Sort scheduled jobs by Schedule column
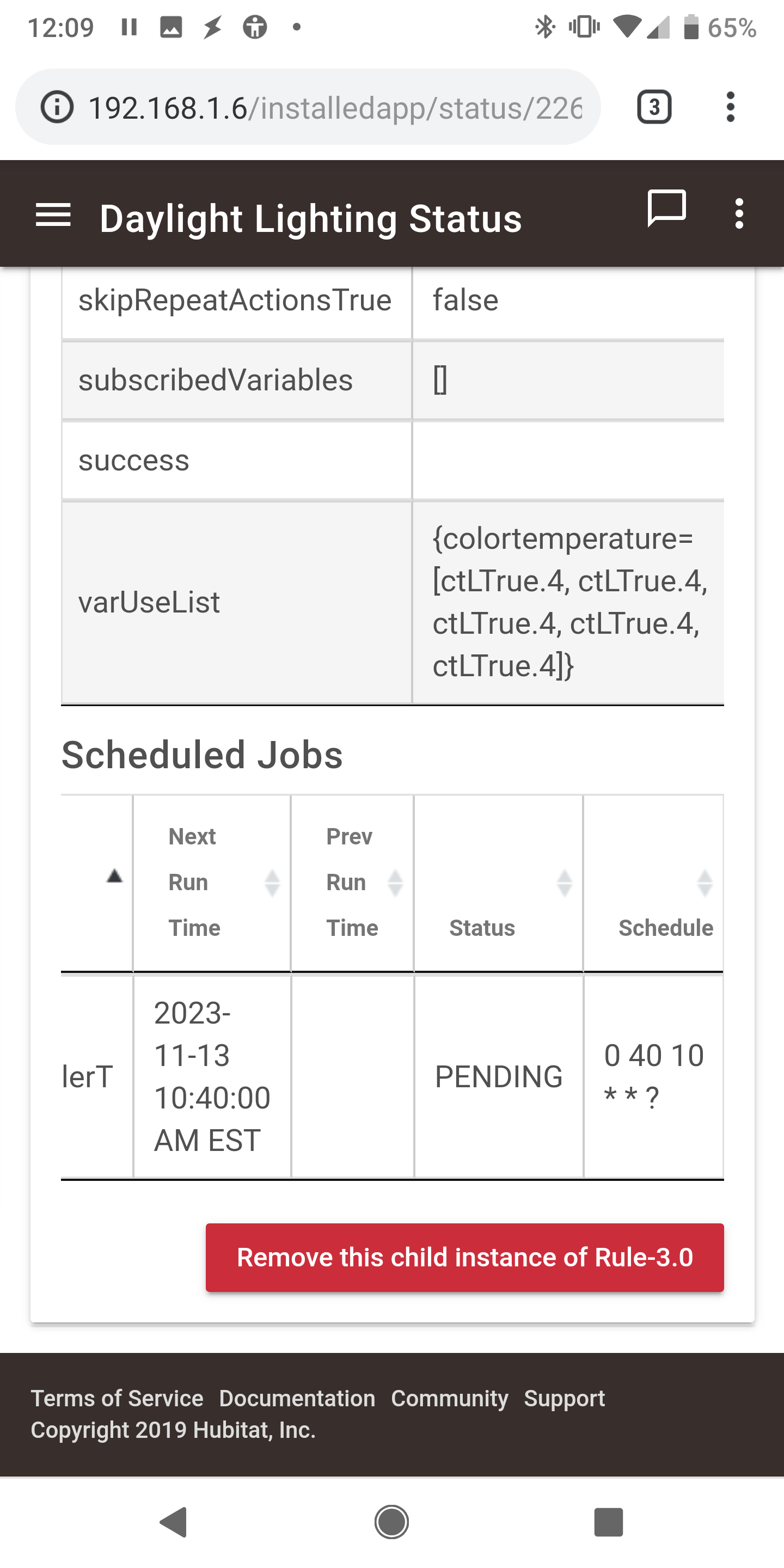784x1568 pixels. coord(653,883)
